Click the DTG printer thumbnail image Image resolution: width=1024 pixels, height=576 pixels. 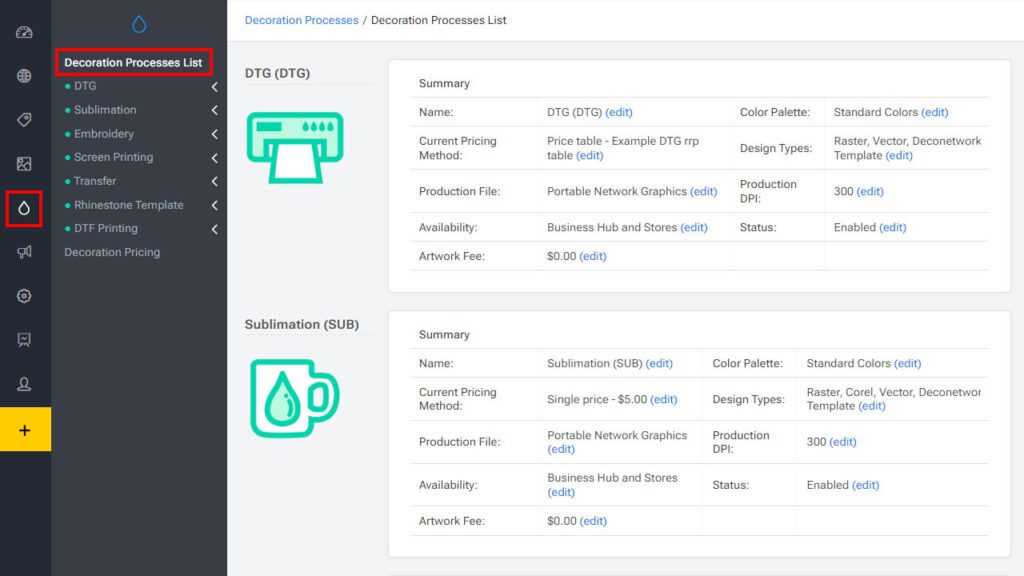tap(294, 148)
